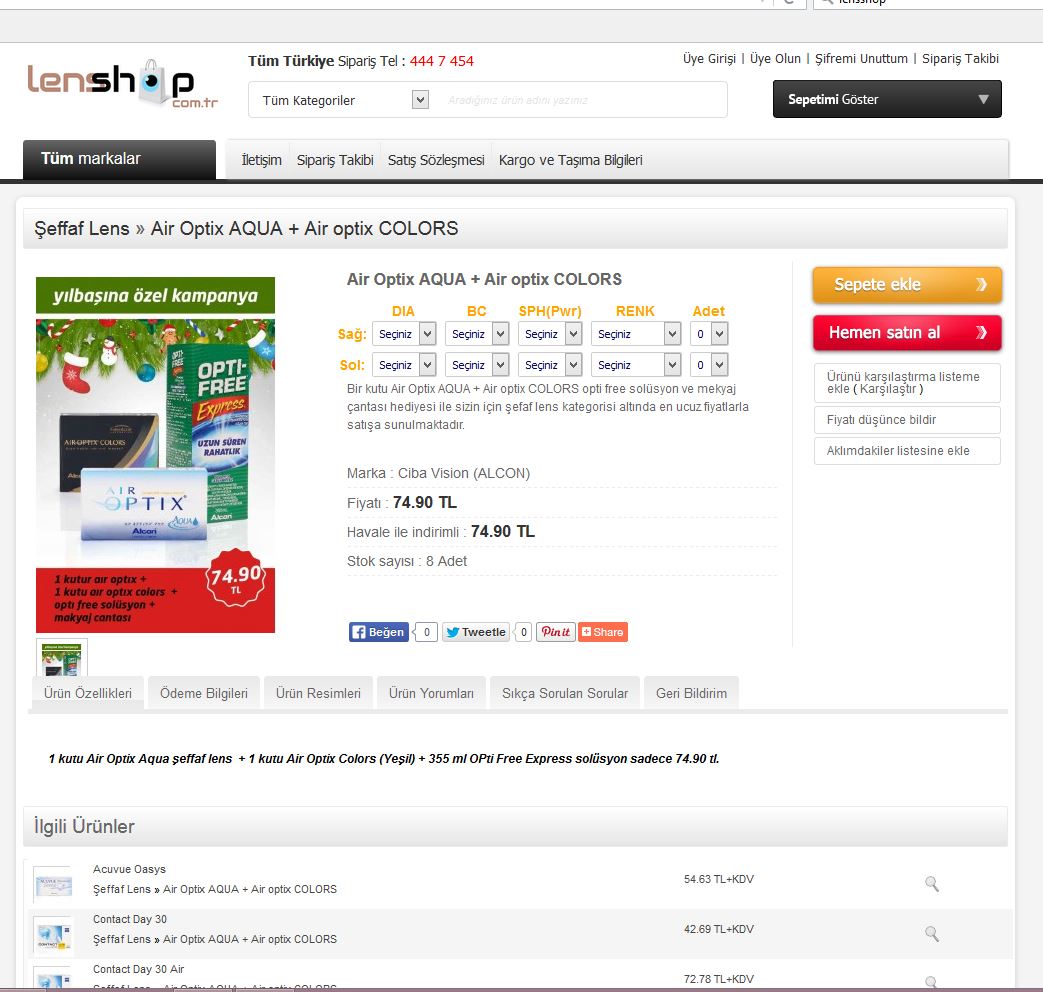
Task: Open Sağ BC dropdown
Action: (x=477, y=334)
